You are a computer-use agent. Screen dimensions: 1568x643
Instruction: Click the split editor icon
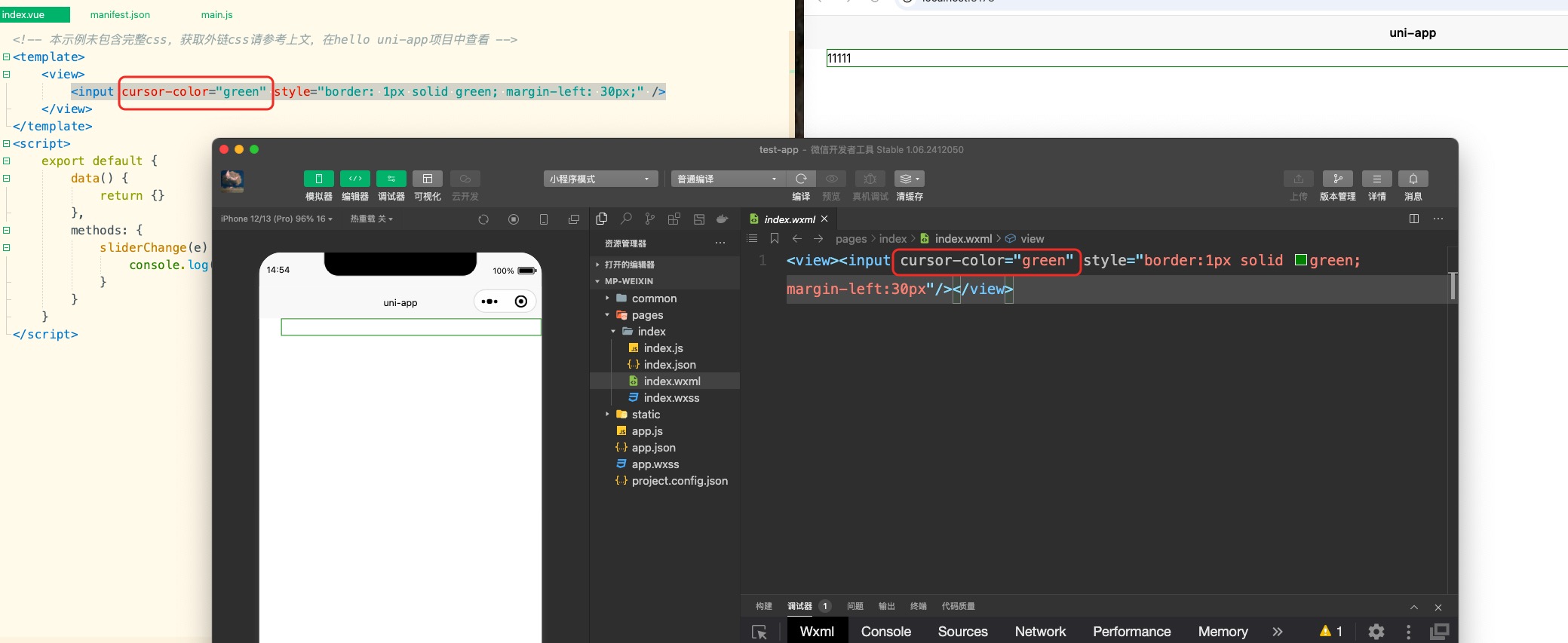coord(1414,219)
